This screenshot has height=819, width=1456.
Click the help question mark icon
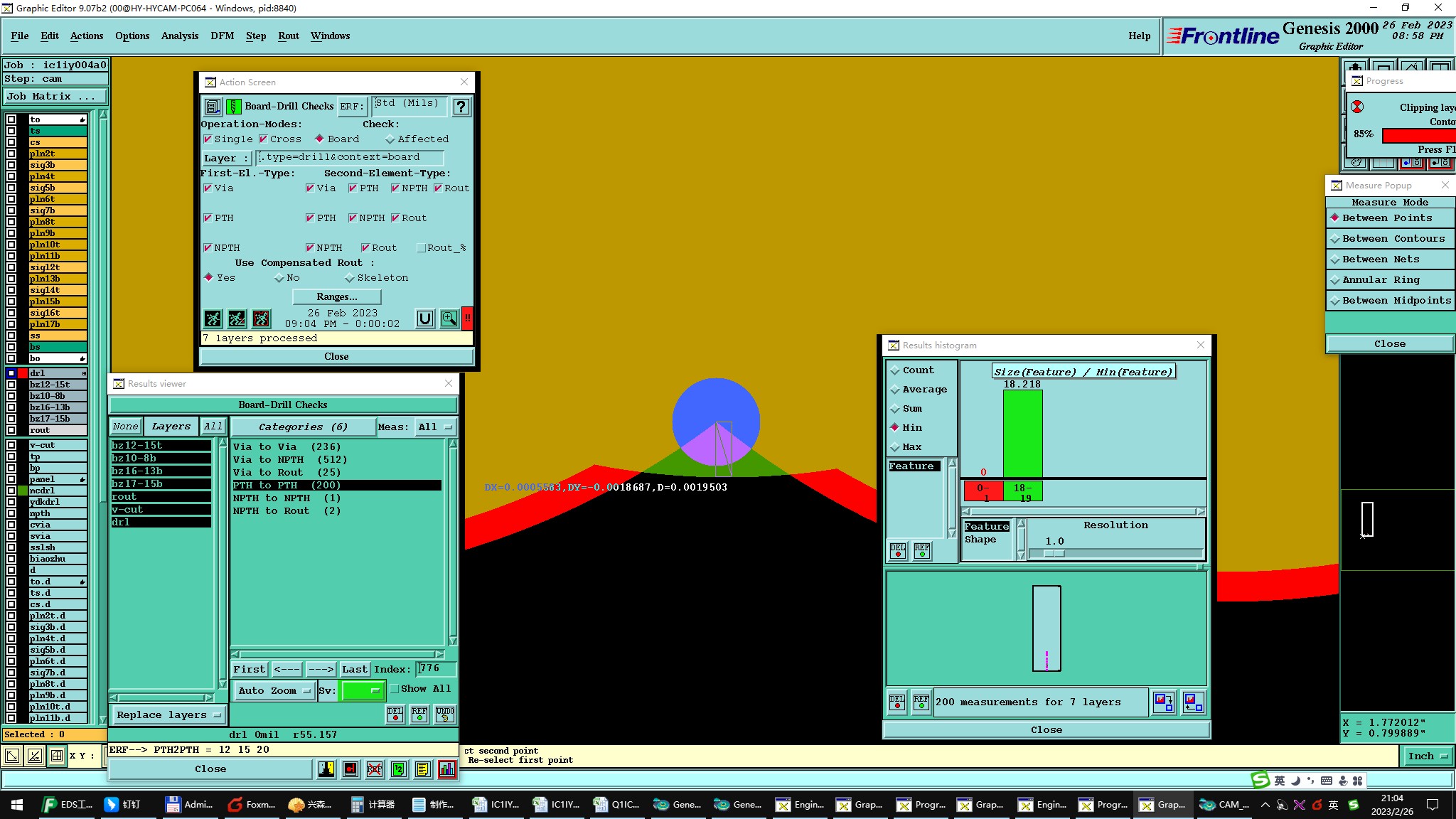pyautogui.click(x=461, y=107)
